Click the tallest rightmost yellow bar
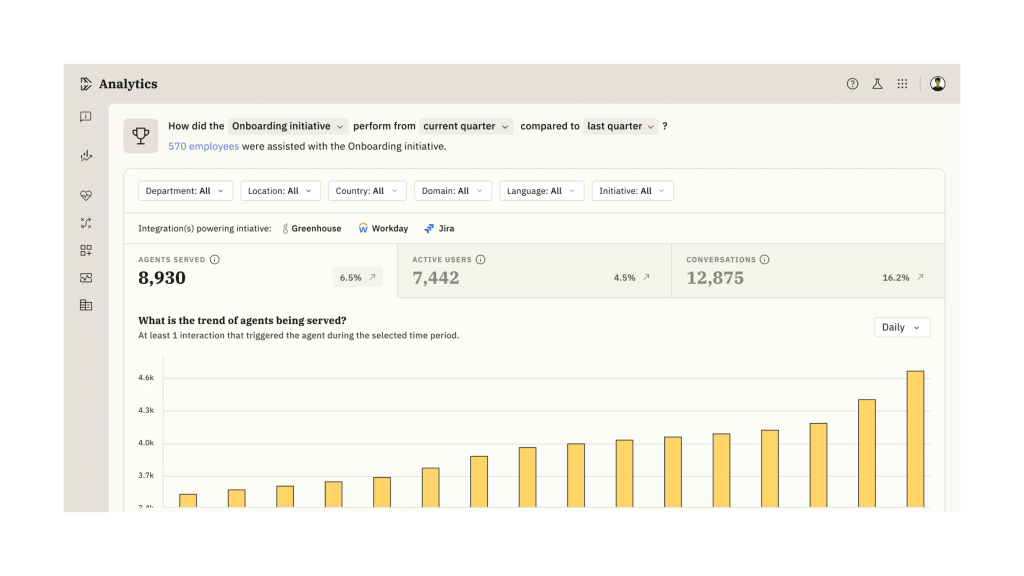The image size is (1024, 576). tap(915, 440)
